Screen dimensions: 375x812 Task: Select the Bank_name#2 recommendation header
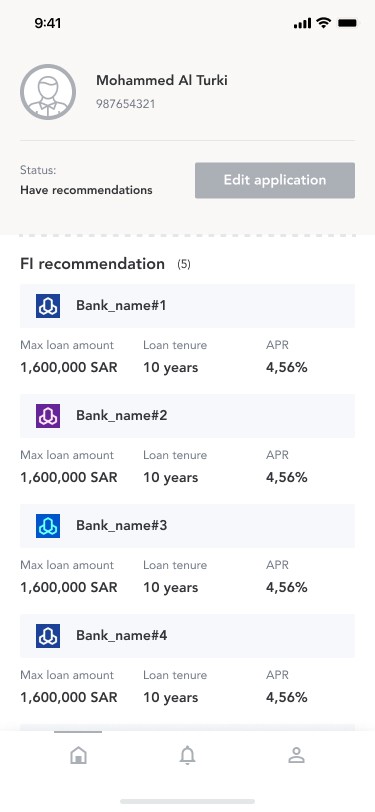pos(188,416)
